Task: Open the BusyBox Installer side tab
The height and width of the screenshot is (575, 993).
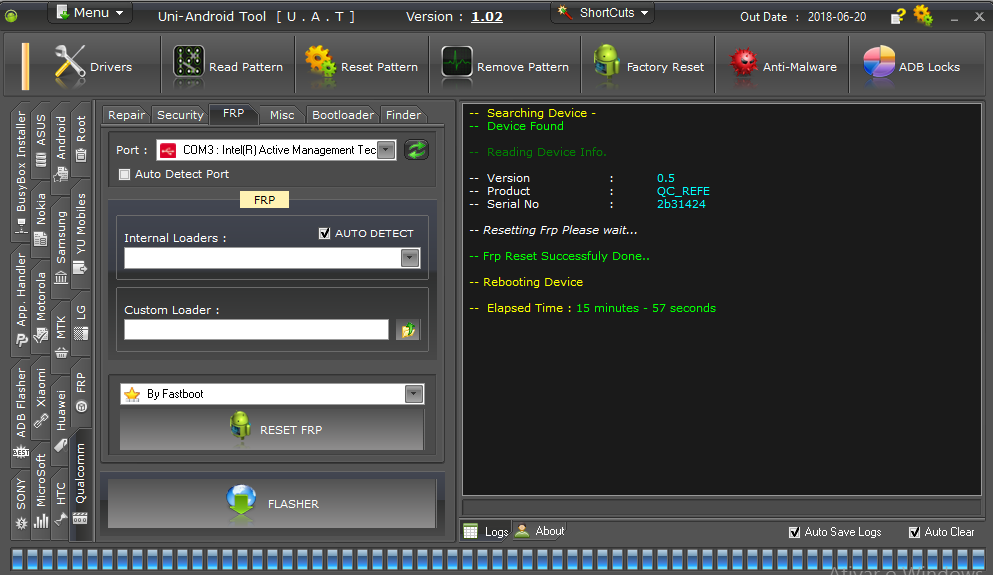Action: pyautogui.click(x=21, y=171)
